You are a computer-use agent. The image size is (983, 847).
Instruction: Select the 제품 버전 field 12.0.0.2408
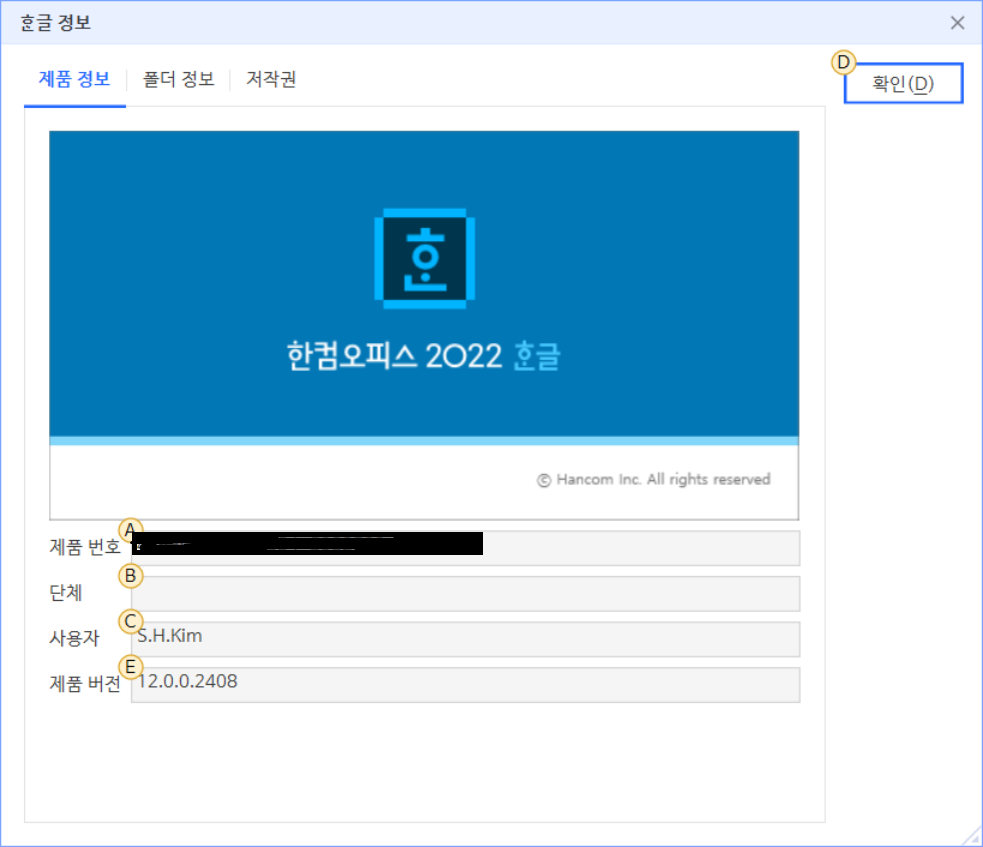coord(465,685)
